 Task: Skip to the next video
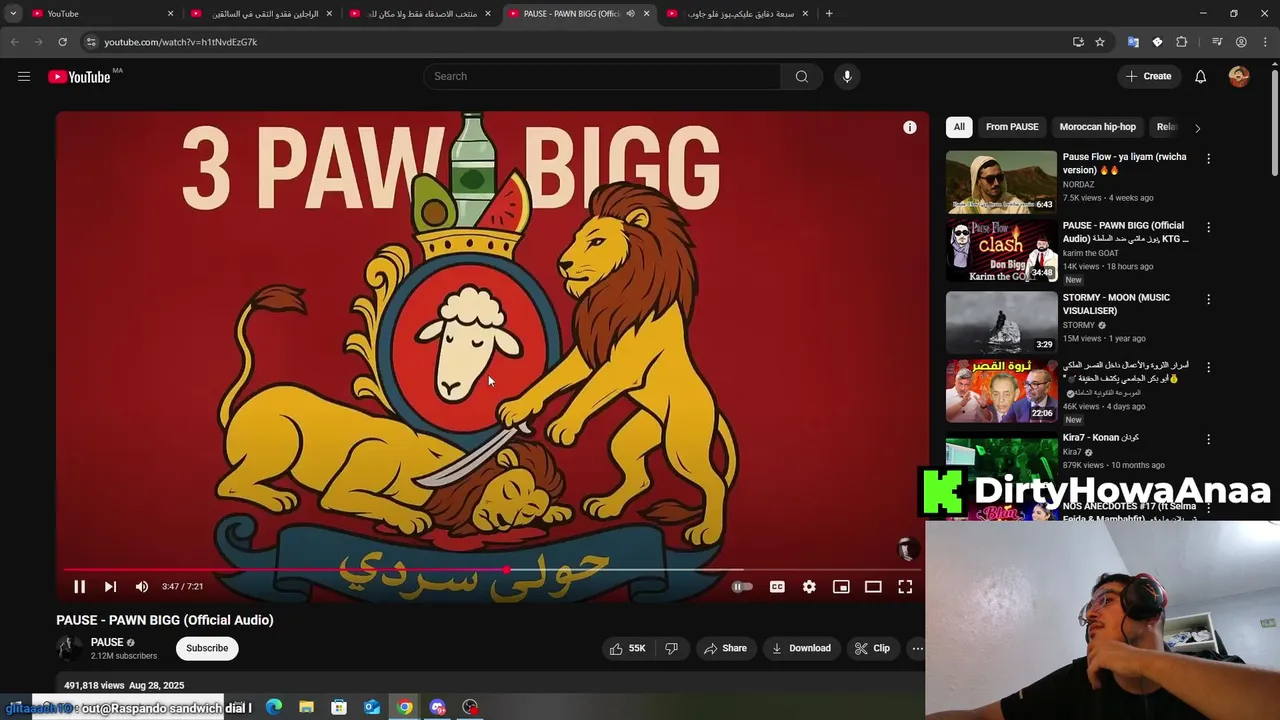110,587
